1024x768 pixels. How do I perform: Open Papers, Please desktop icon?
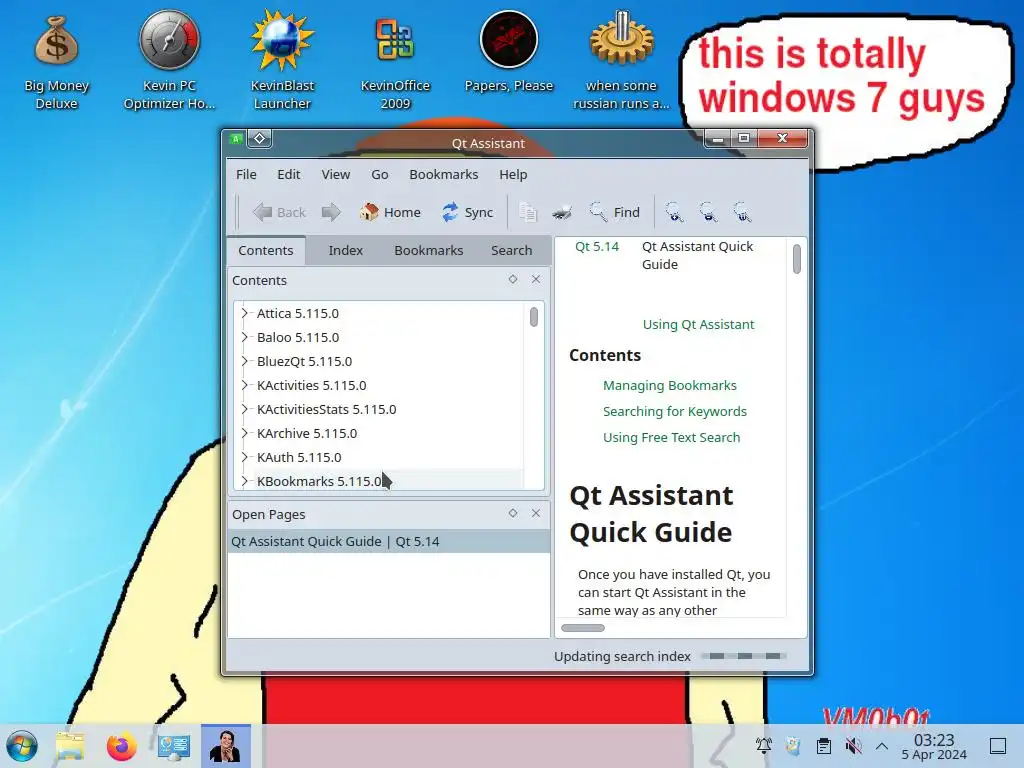[509, 52]
